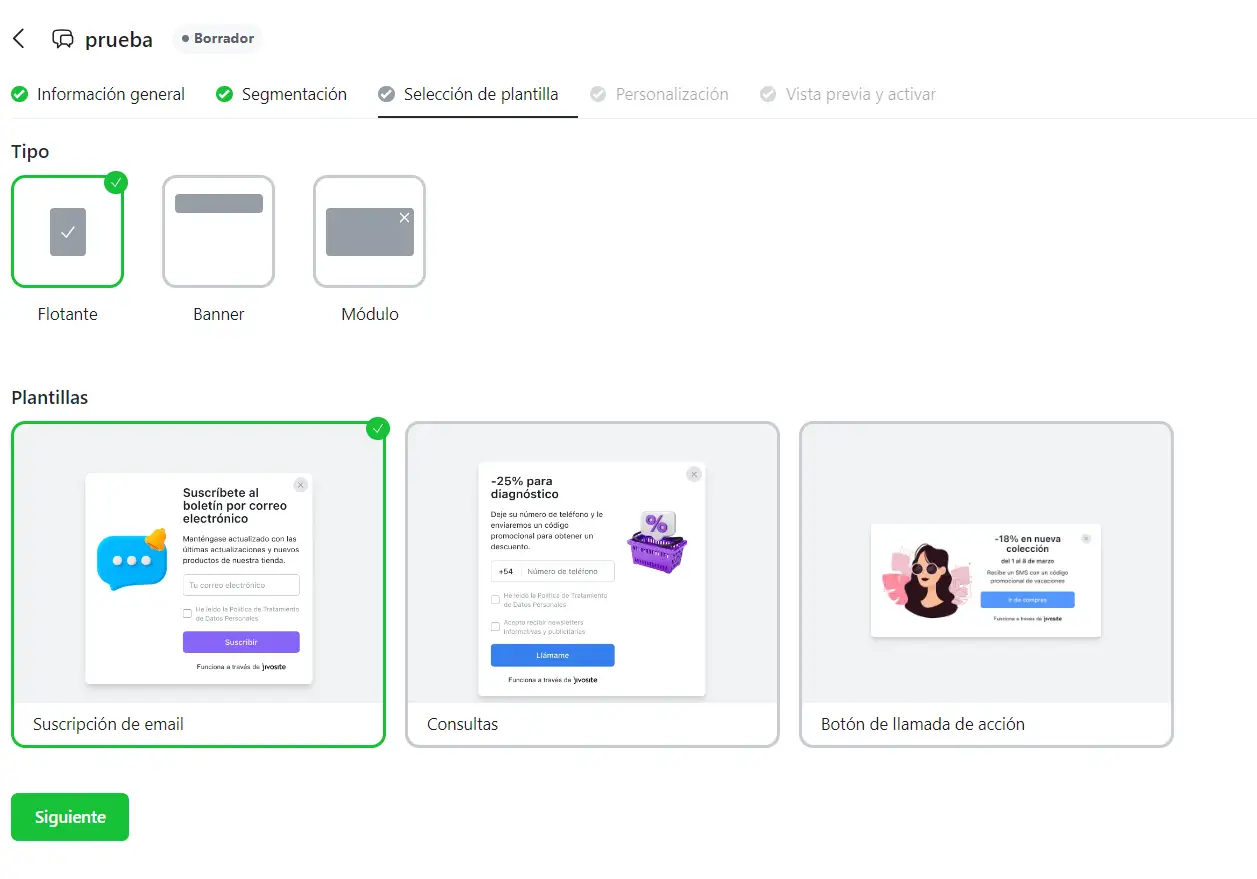Choose the Suscripción de email template

[x=198, y=584]
